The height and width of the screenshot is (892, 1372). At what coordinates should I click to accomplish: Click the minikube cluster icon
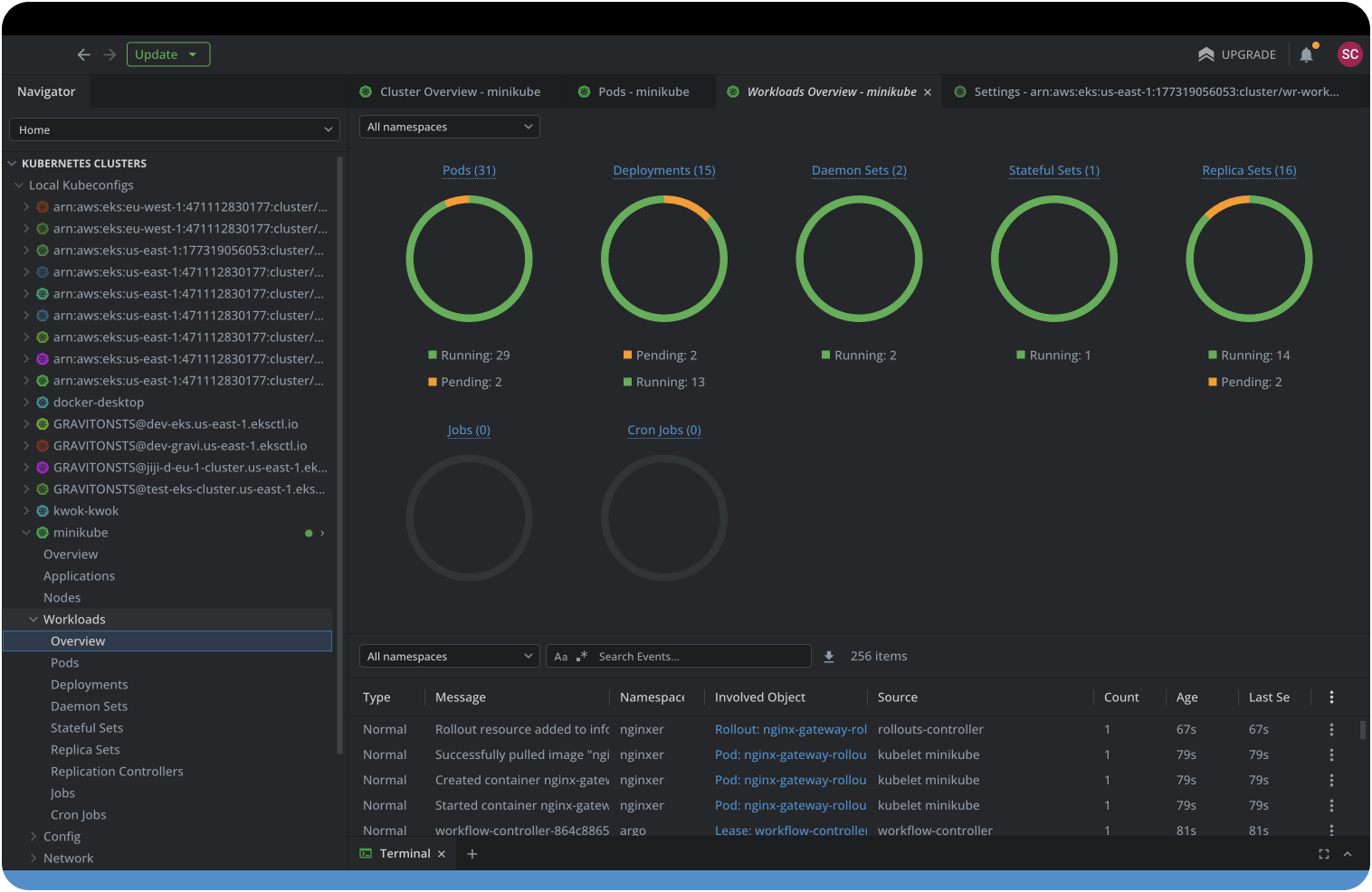43,533
